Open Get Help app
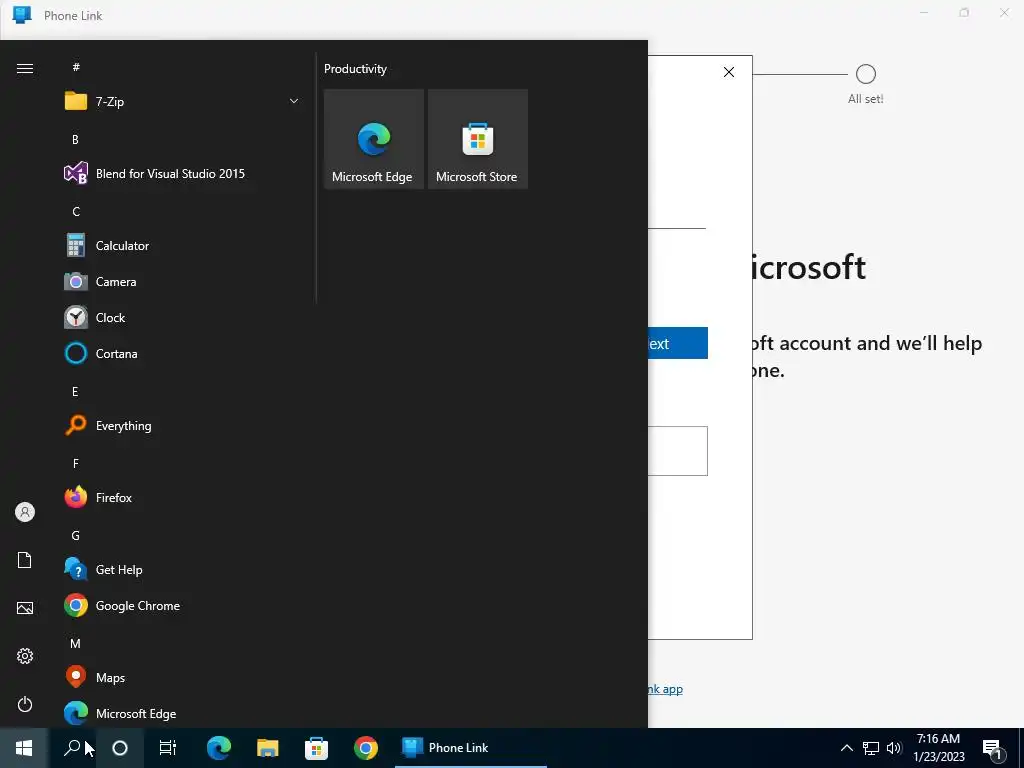The height and width of the screenshot is (768, 1024). [182, 569]
